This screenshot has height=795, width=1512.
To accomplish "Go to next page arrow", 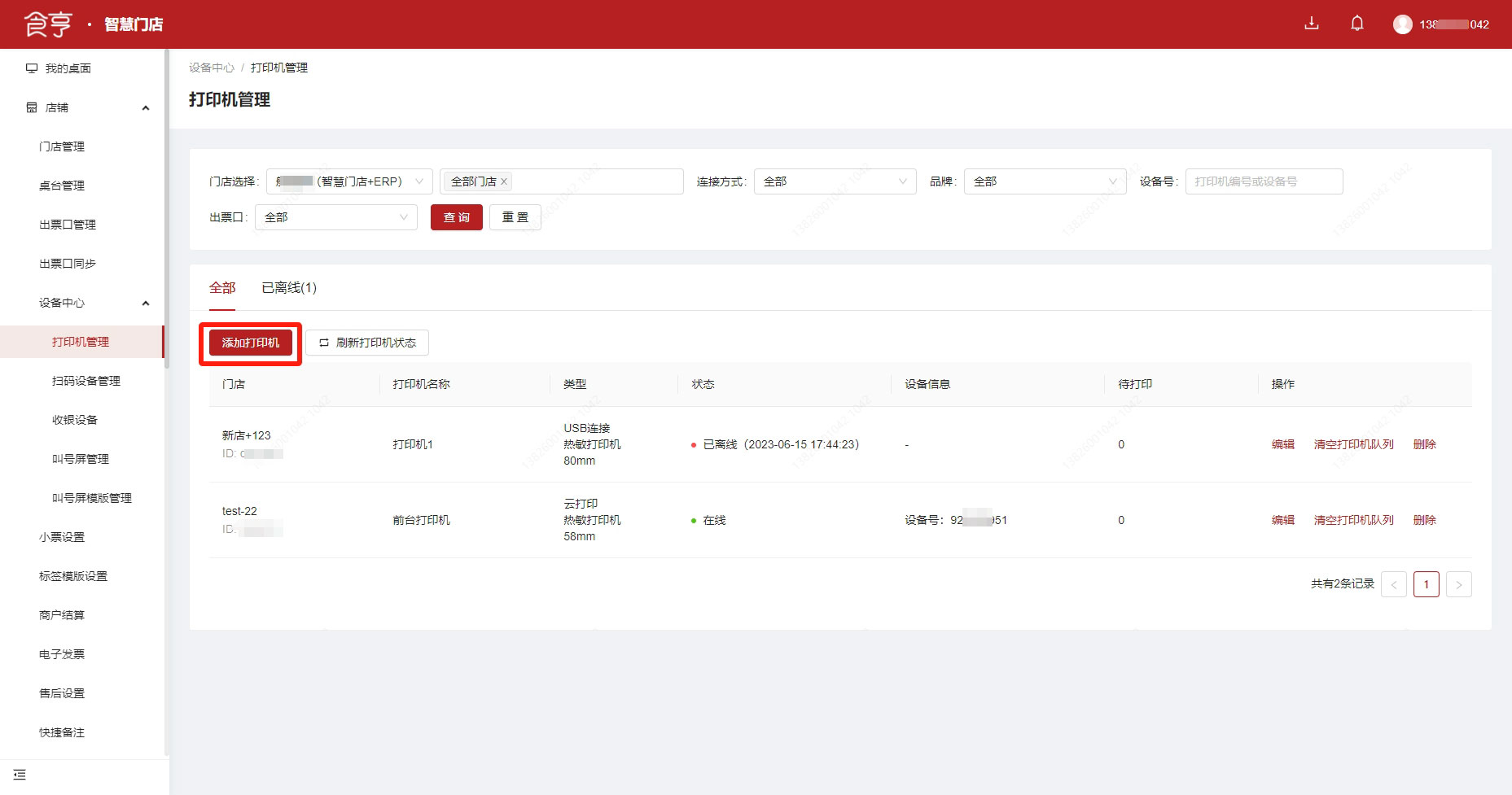I will [x=1458, y=584].
